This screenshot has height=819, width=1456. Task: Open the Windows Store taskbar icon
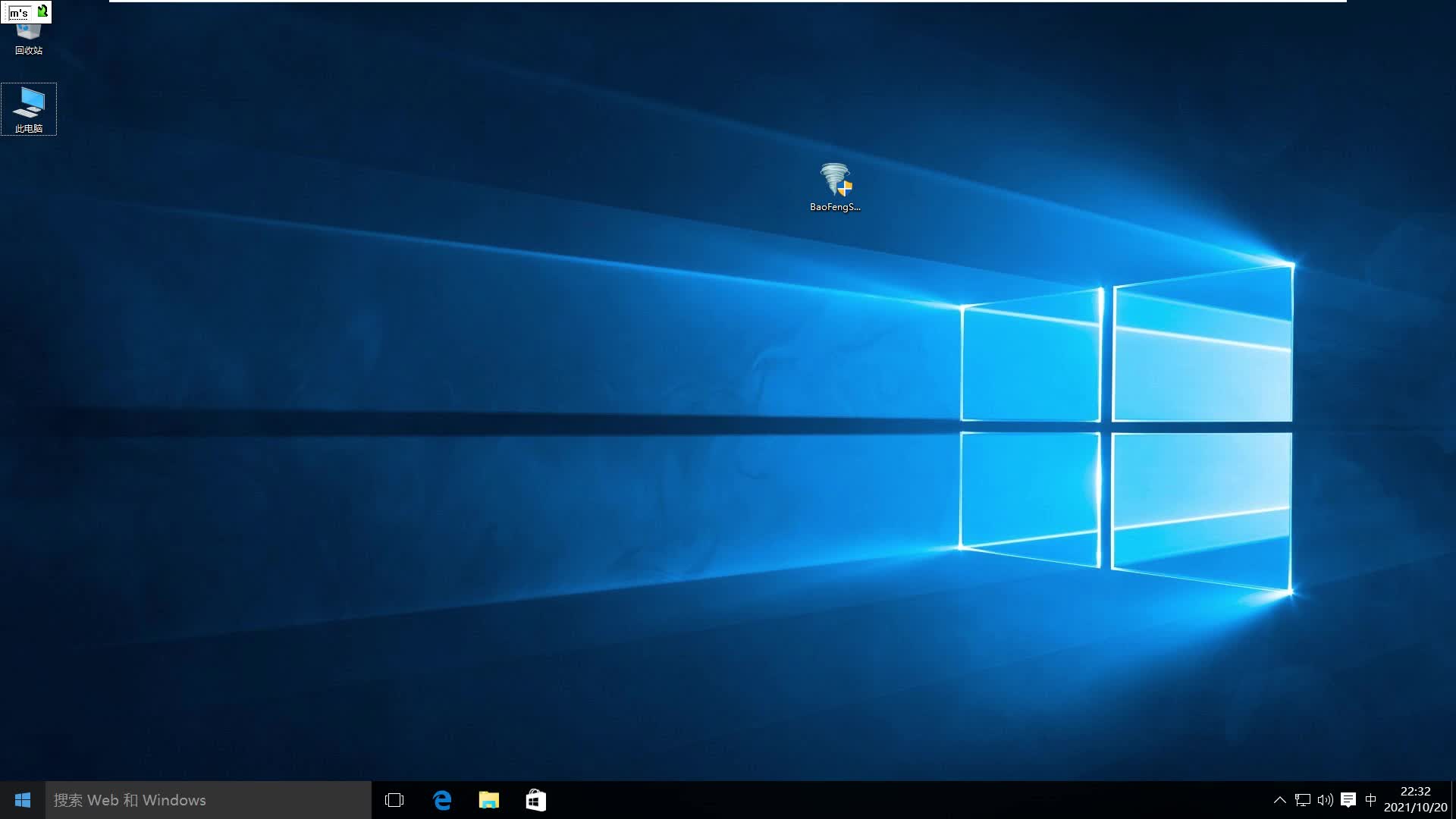536,800
